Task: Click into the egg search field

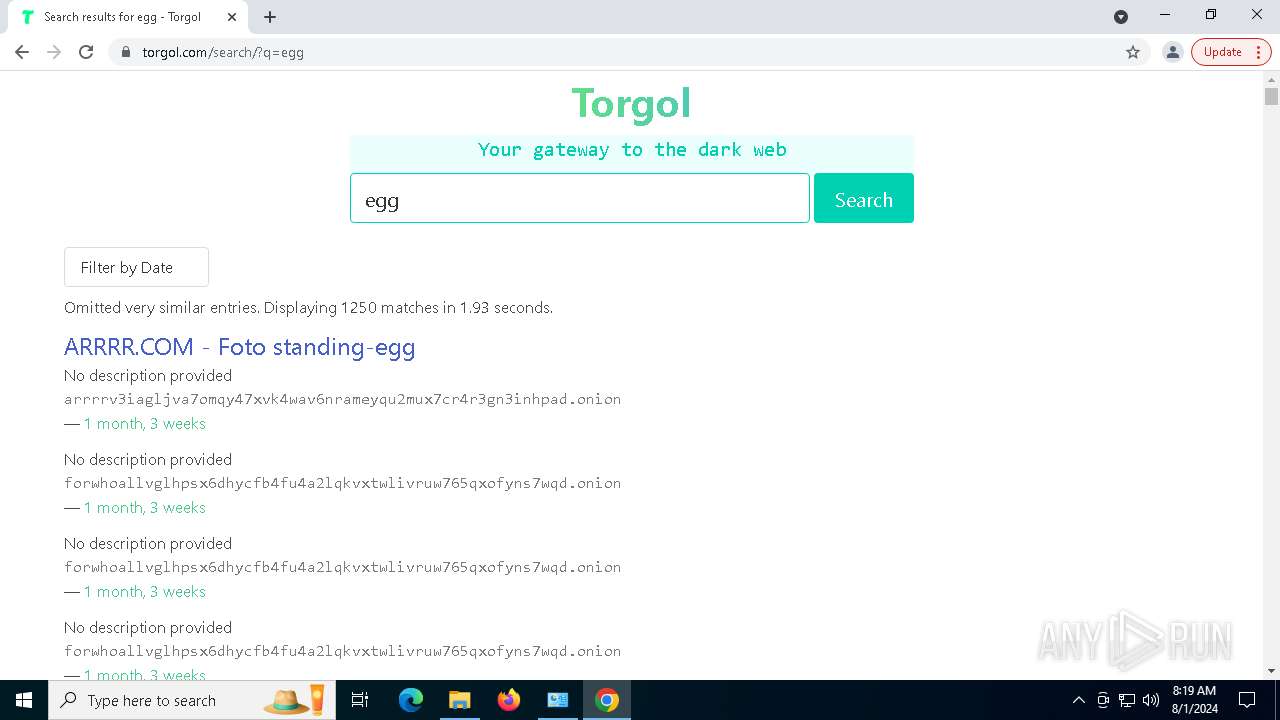Action: click(580, 198)
